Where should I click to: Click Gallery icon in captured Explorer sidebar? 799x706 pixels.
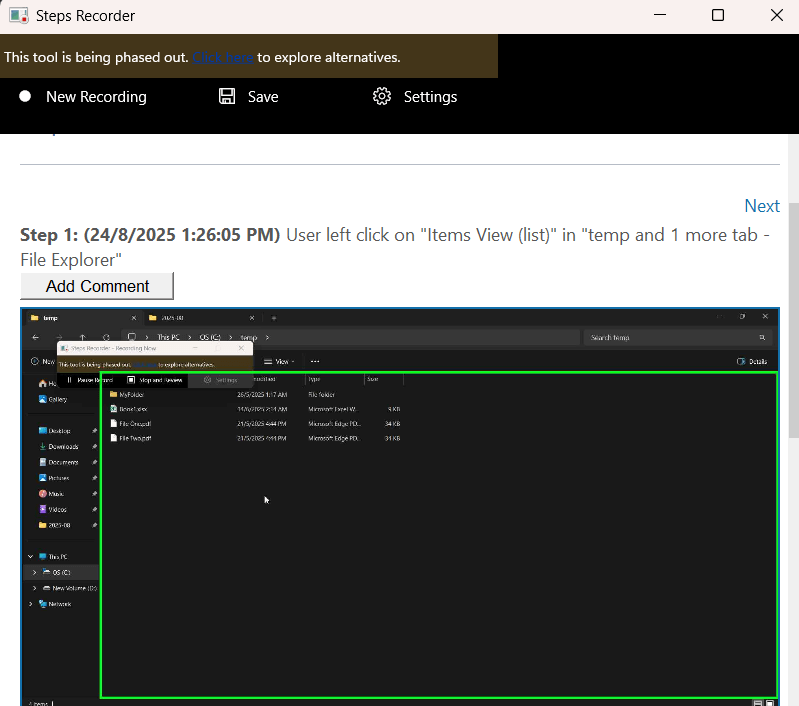click(42, 399)
